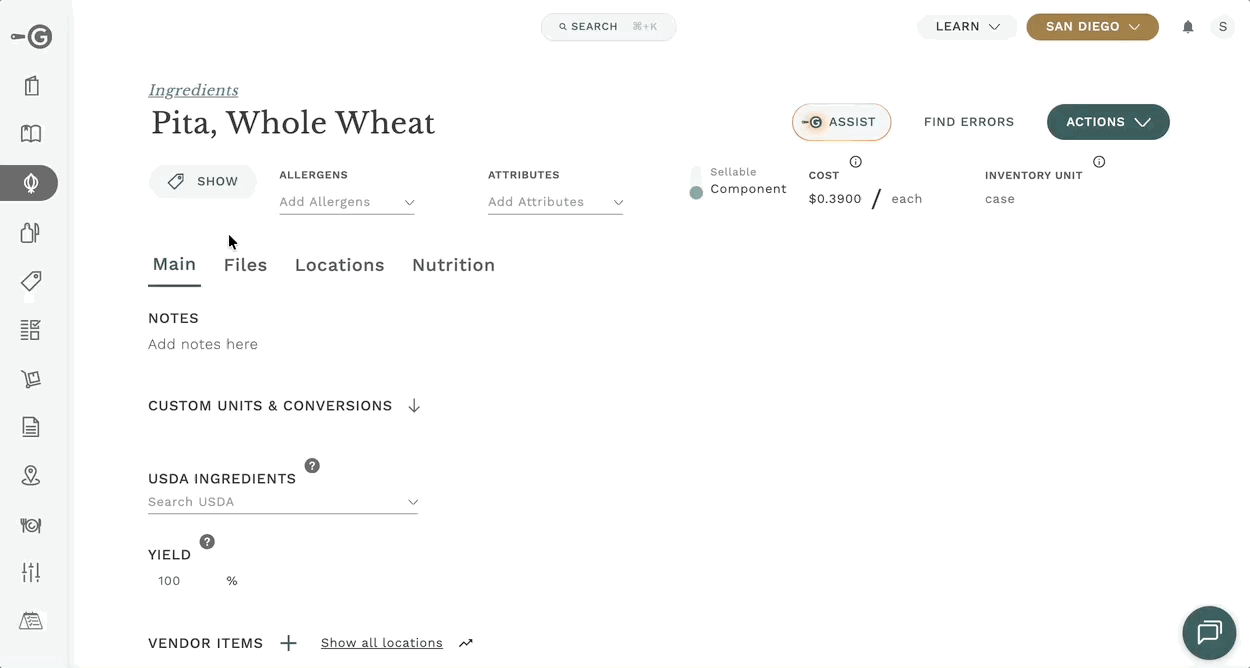Click the Add notes here field
The image size is (1250, 668).
tap(203, 344)
